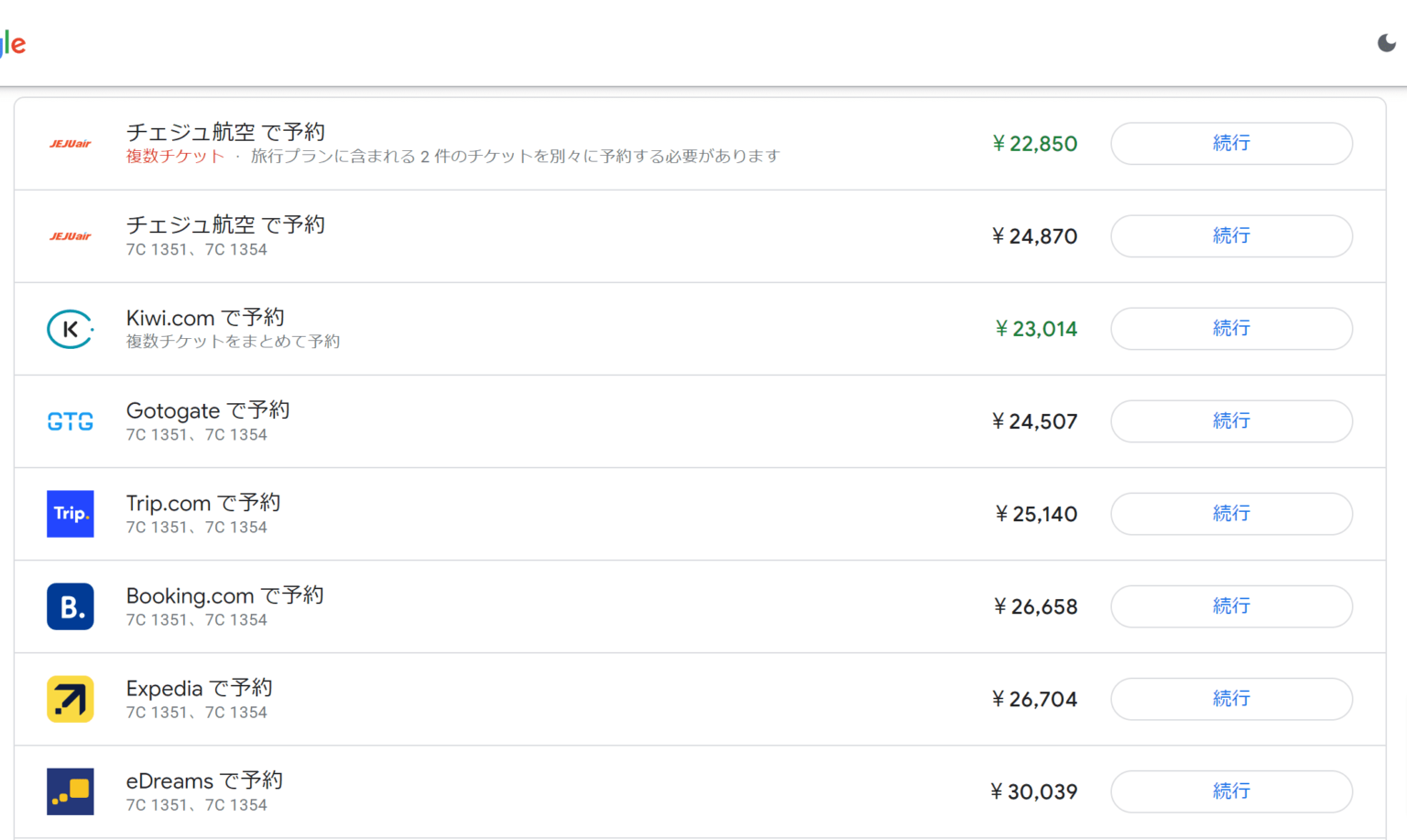Click the Kiwi.com logo icon
This screenshot has width=1407, height=840.
71,329
